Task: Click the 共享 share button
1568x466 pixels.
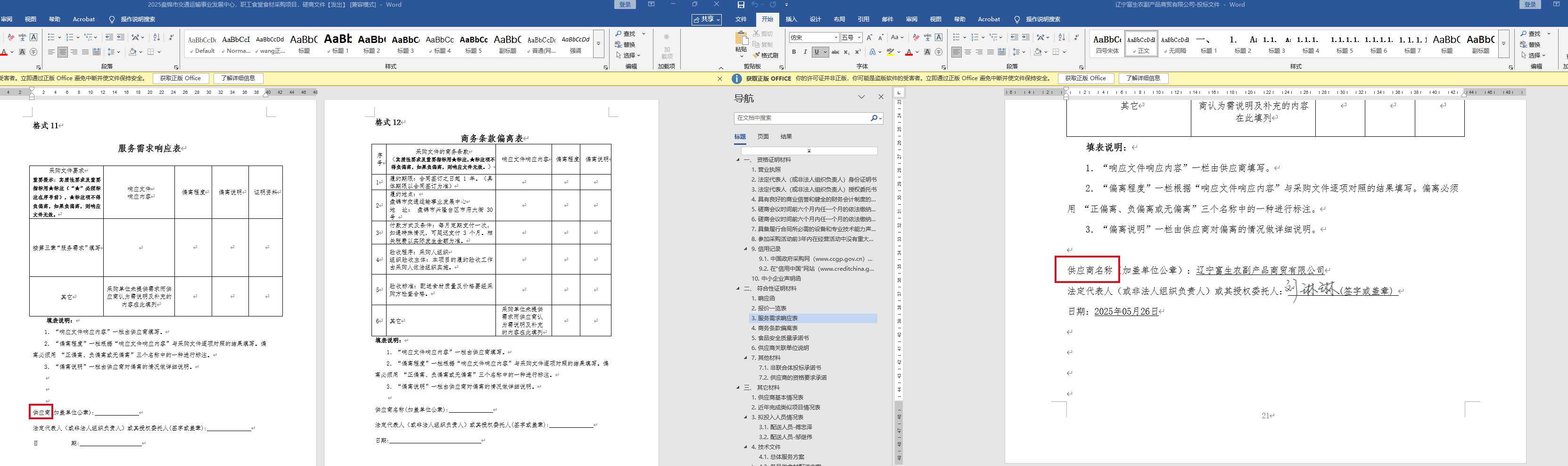Action: 706,19
